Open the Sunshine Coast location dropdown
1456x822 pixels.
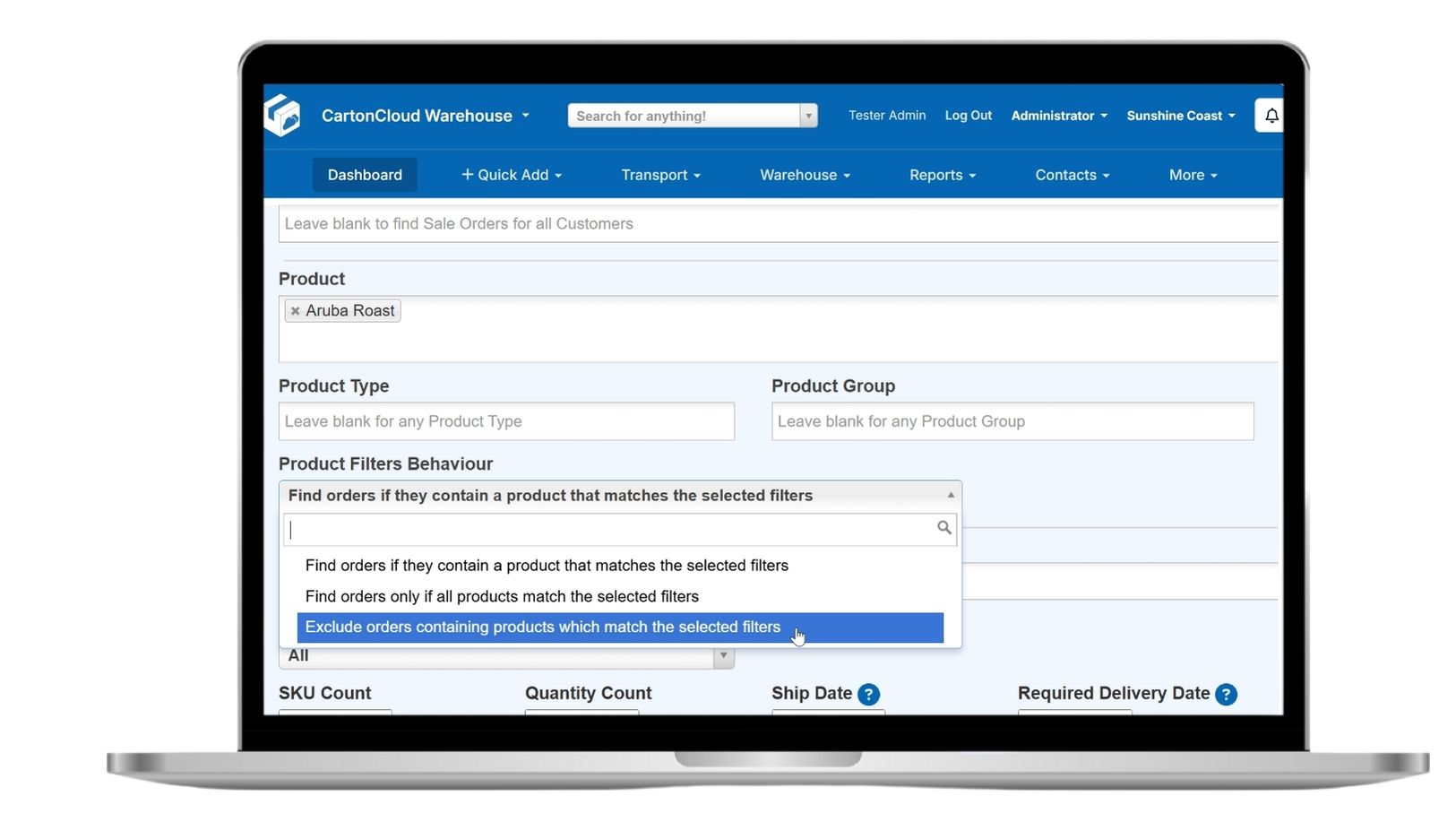coord(1181,116)
